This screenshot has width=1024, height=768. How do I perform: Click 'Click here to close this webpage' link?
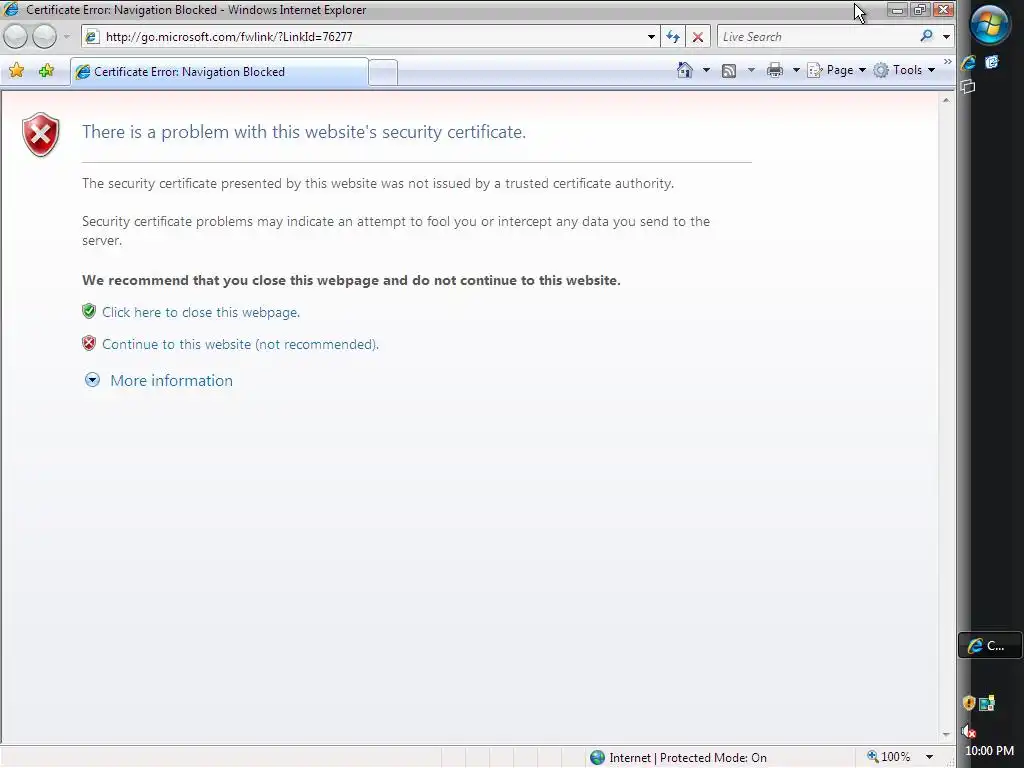[201, 312]
